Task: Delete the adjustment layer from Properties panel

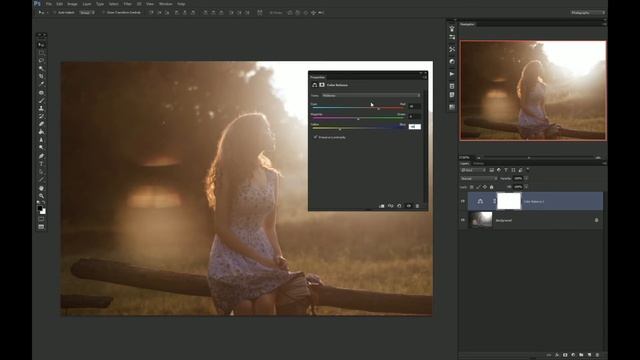Action: pos(417,206)
